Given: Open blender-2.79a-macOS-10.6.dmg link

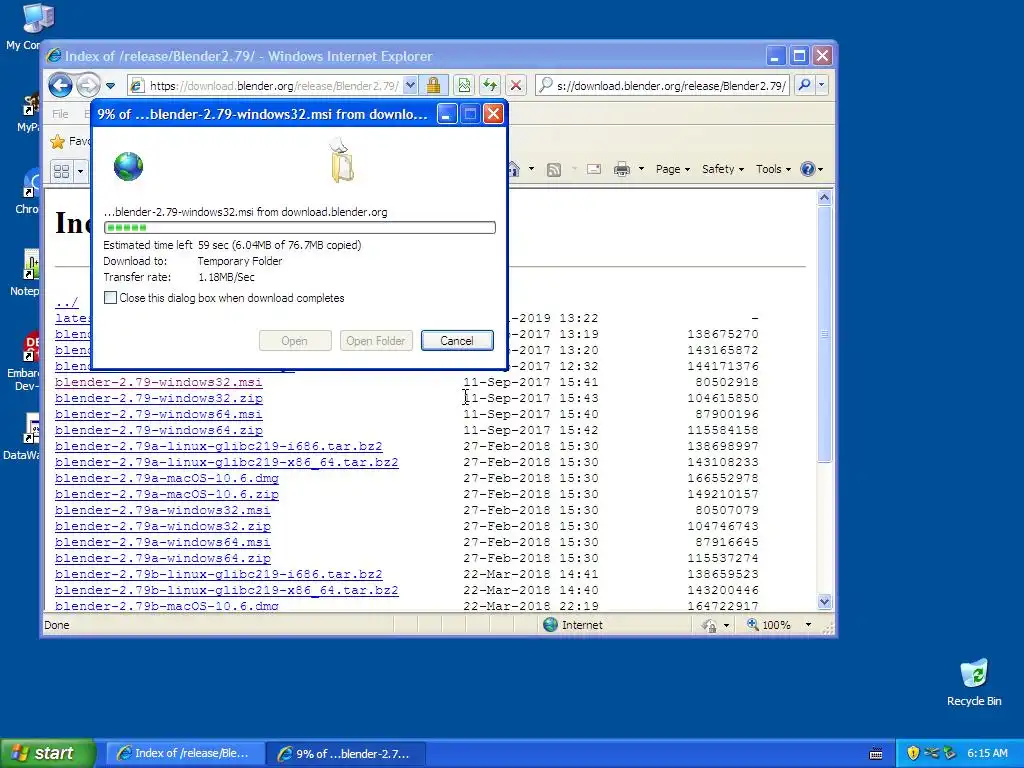Looking at the screenshot, I should 167,478.
